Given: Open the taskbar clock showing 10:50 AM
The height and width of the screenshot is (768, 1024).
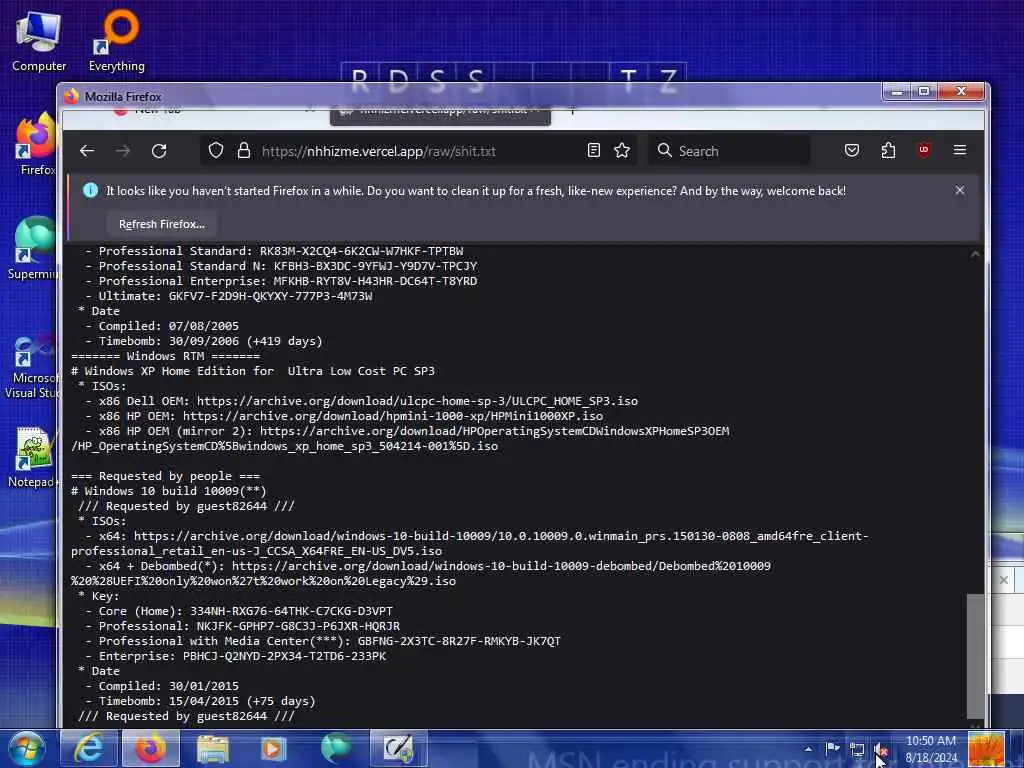Looking at the screenshot, I should pyautogui.click(x=931, y=749).
